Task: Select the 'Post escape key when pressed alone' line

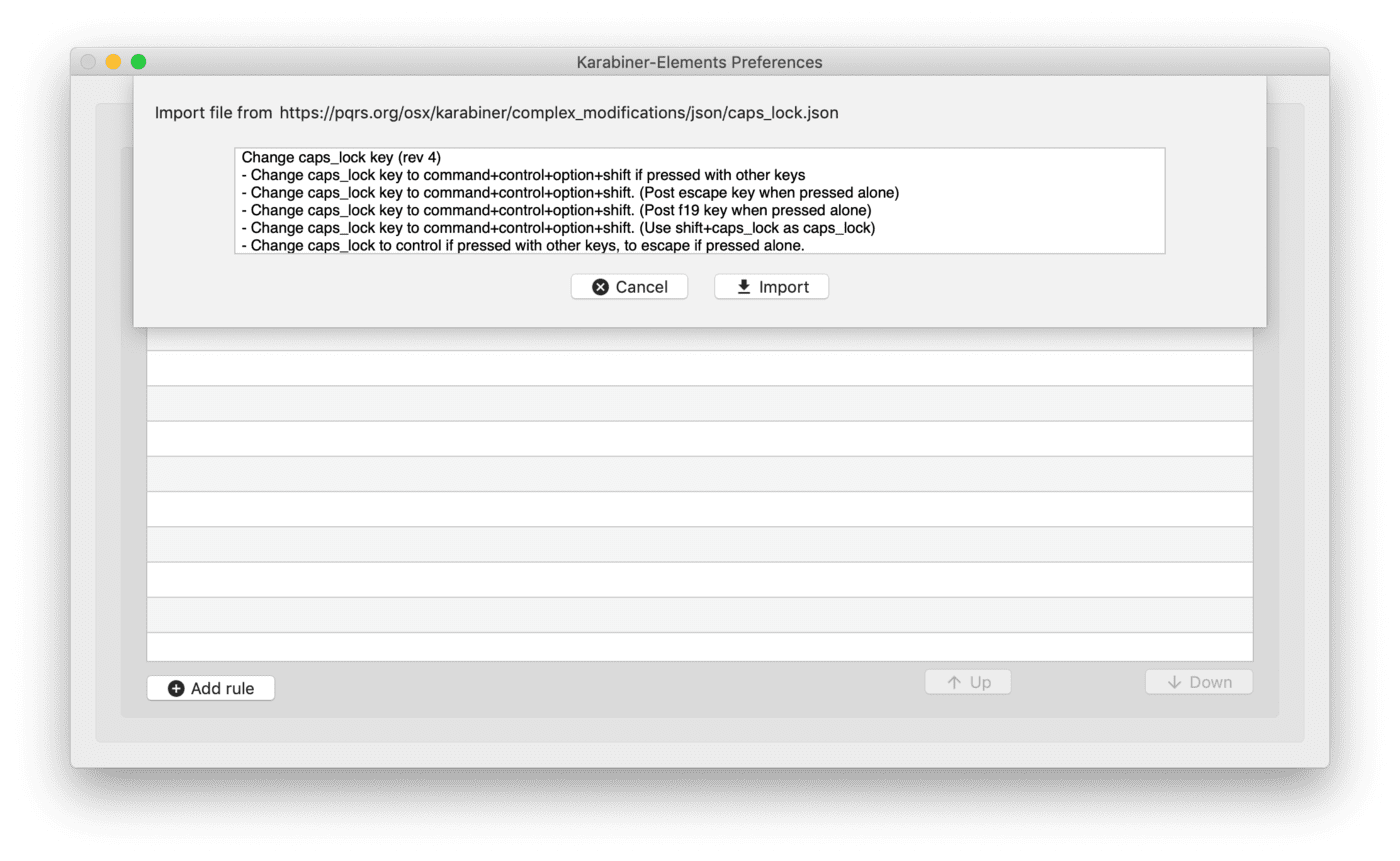Action: click(x=570, y=193)
